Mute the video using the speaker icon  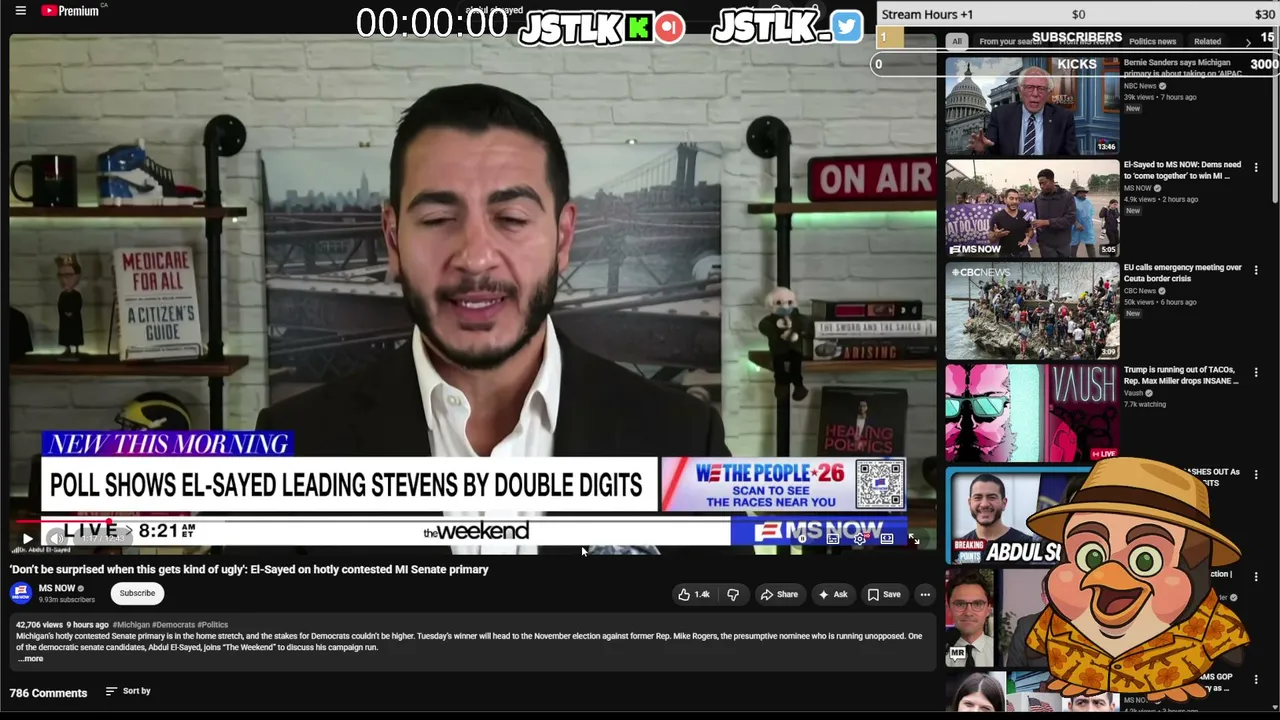[57, 539]
